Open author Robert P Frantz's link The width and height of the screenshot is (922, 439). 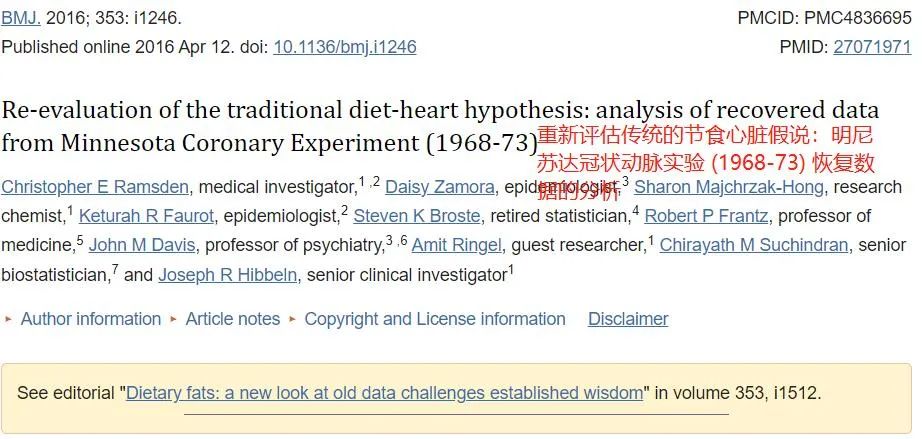click(706, 216)
